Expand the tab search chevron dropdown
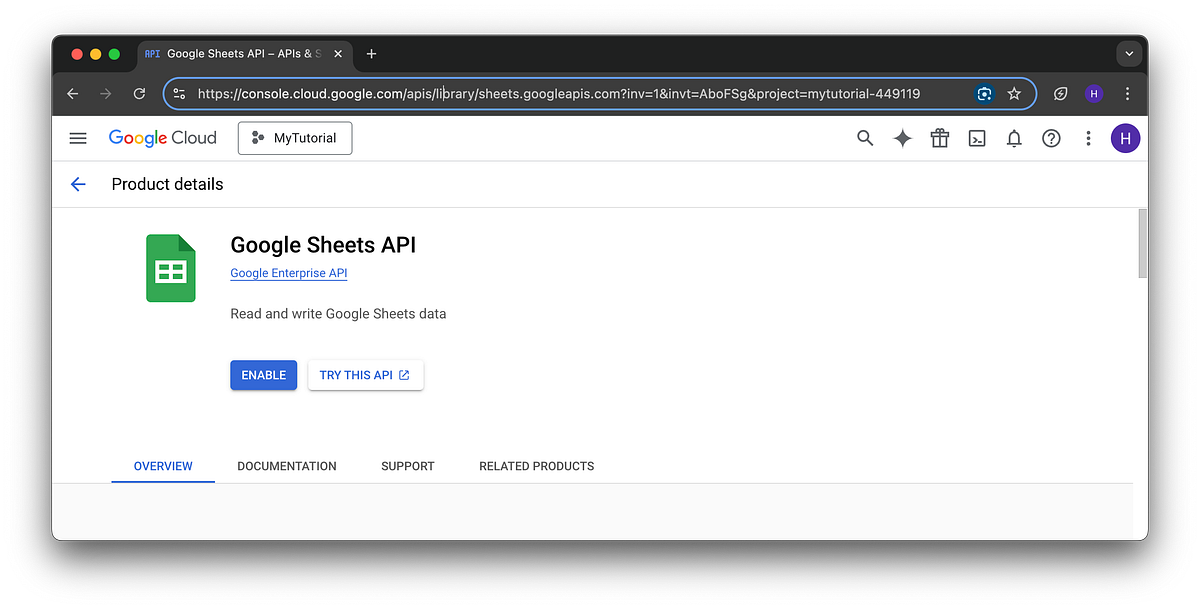Screen dimensions: 1200x609 click(1129, 54)
